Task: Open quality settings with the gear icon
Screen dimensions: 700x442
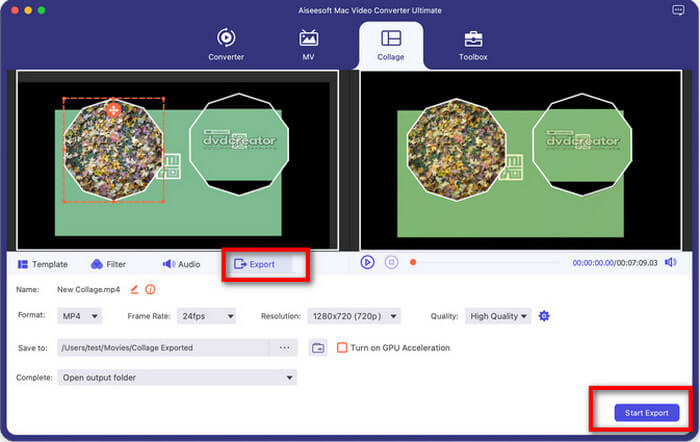Action: [544, 316]
